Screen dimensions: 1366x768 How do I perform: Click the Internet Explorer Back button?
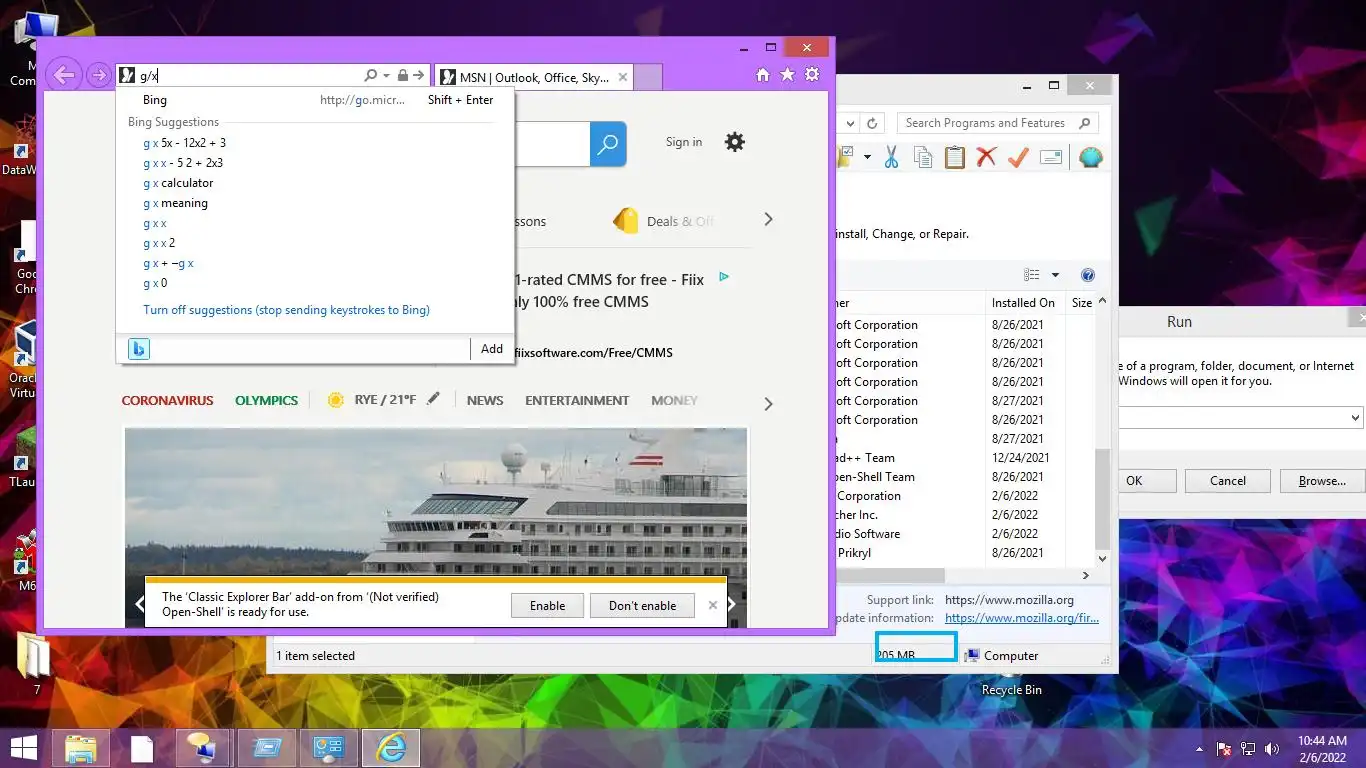tap(64, 75)
